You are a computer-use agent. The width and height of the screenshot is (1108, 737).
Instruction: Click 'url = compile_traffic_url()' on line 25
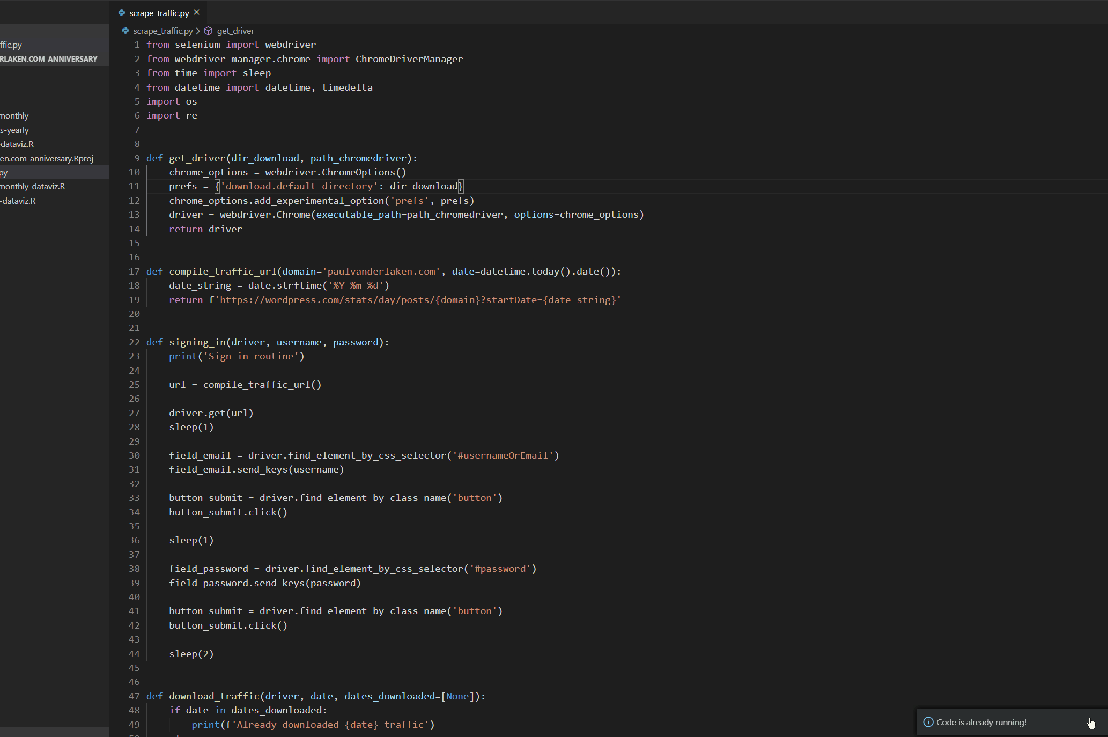click(x=245, y=385)
